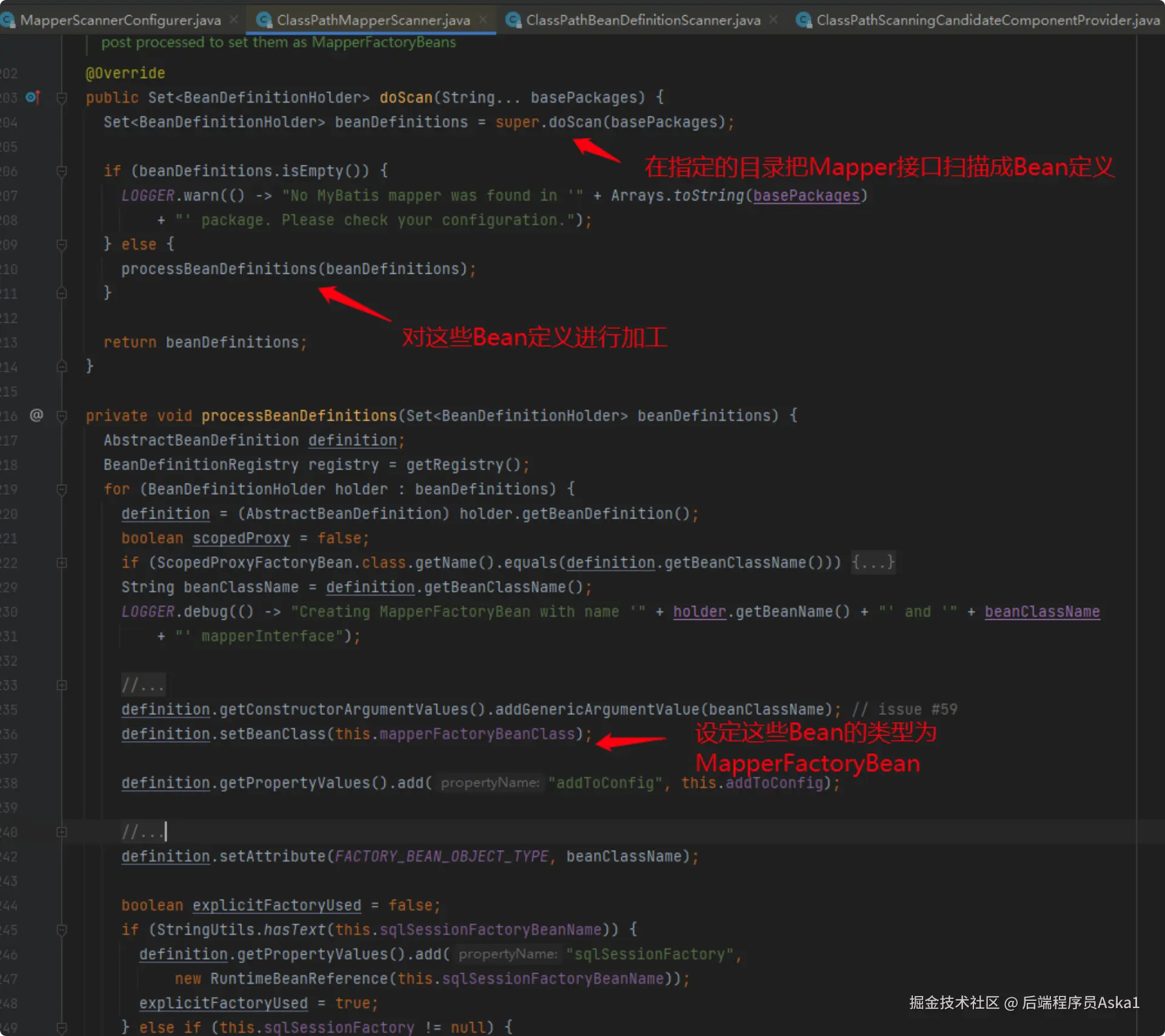Expand the folded {...} code placeholder

pyautogui.click(x=873, y=562)
